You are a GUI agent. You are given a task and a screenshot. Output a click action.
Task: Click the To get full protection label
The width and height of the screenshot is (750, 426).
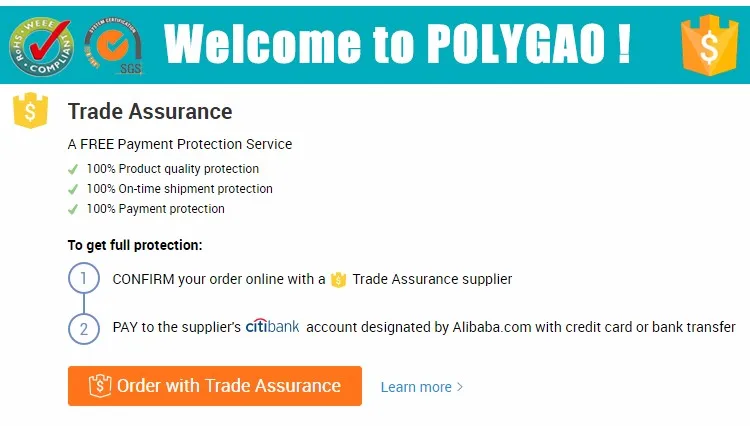coord(135,245)
